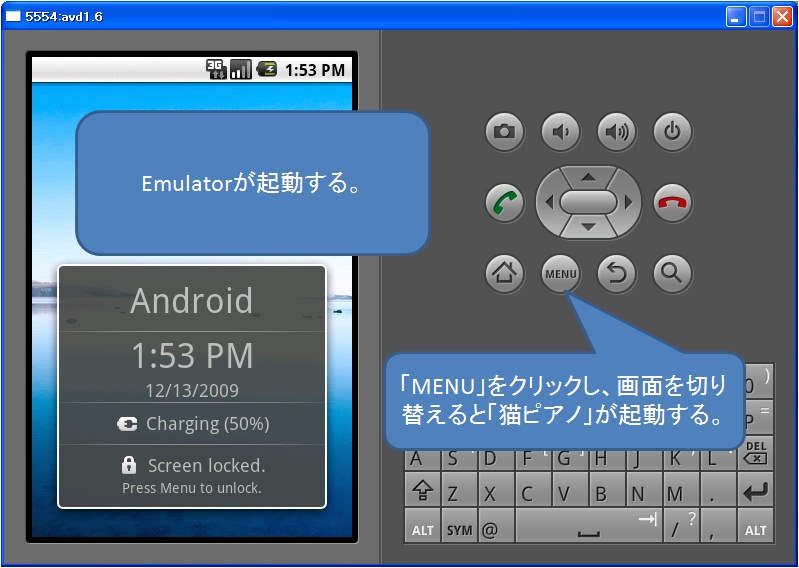Click the D-pad left arrow
799x568 pixels.
click(x=549, y=202)
